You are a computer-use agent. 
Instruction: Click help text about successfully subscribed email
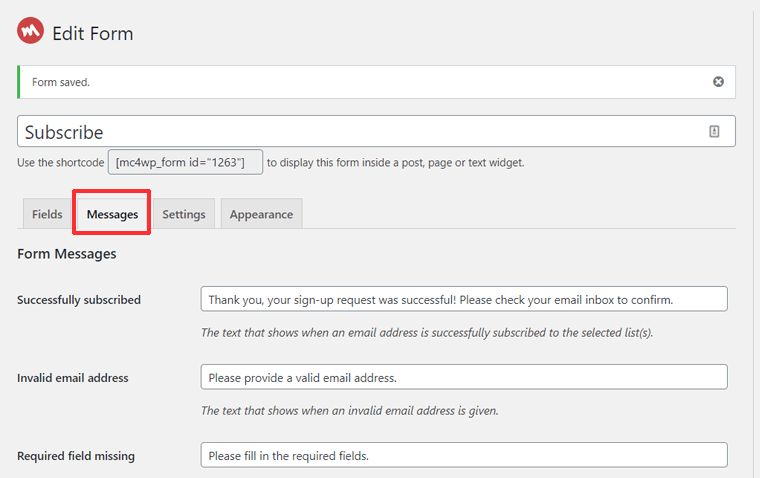(x=427, y=333)
